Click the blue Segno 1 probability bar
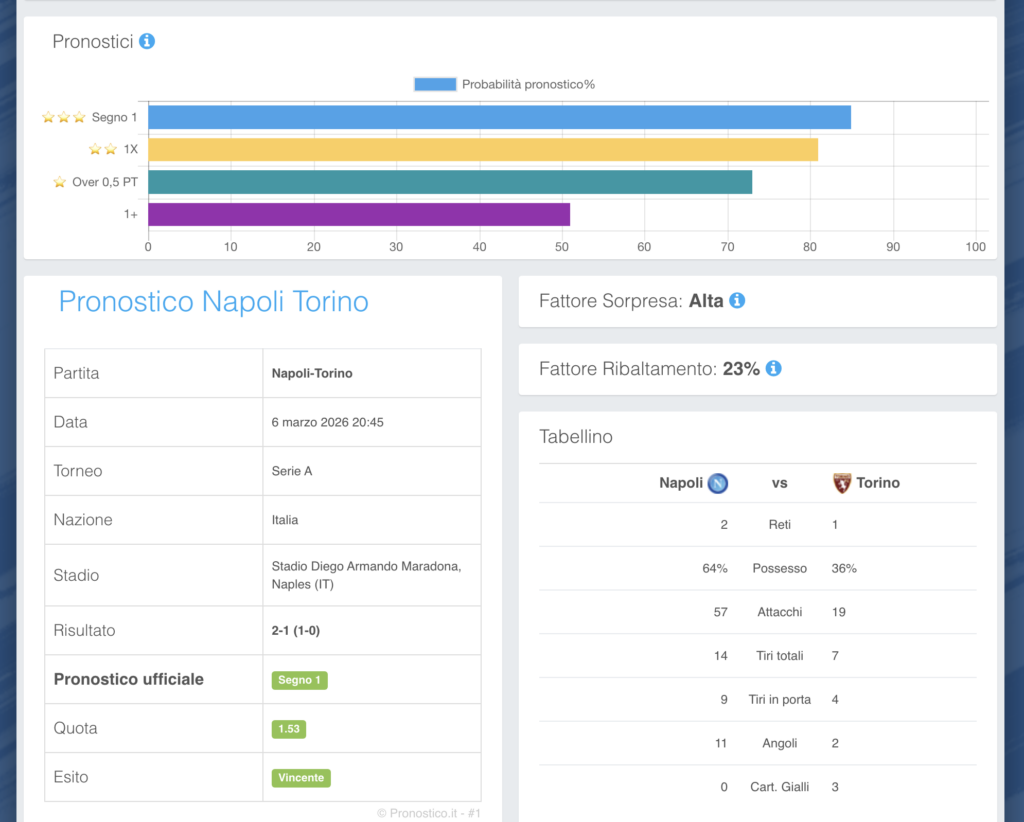 [x=499, y=117]
